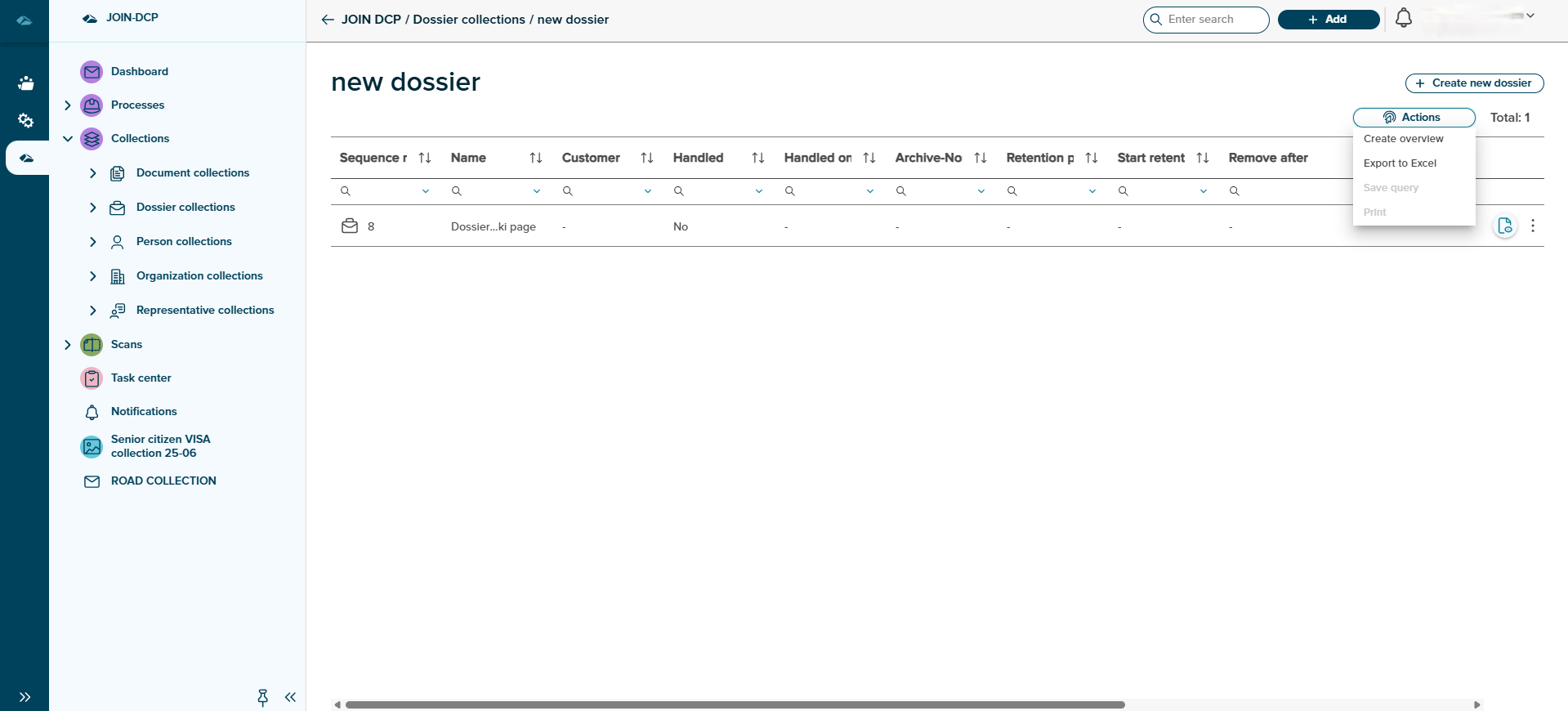Click the Dossier collections icon
The height and width of the screenshot is (711, 1568).
tap(118, 208)
